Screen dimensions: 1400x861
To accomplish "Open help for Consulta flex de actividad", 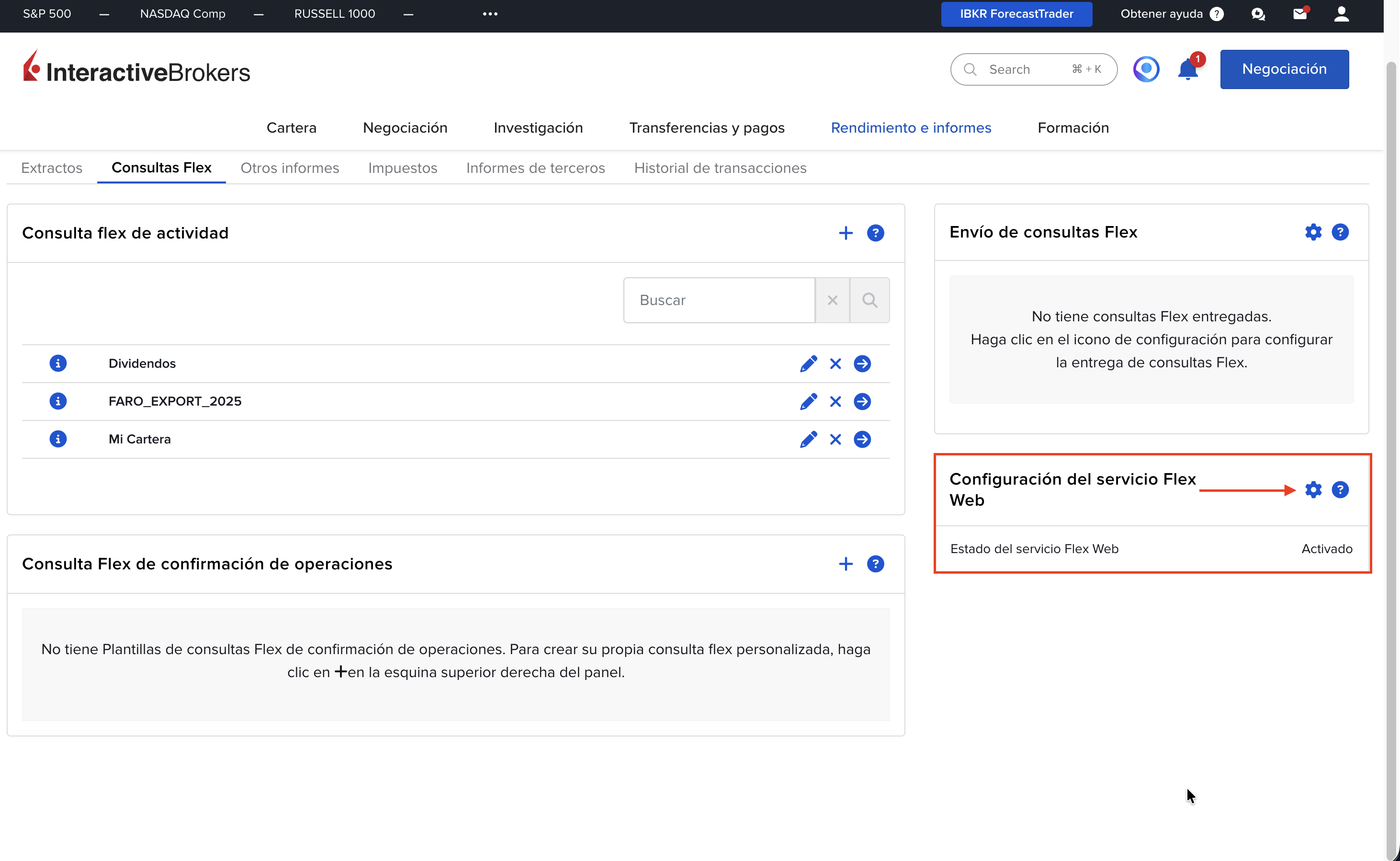I will 875,233.
